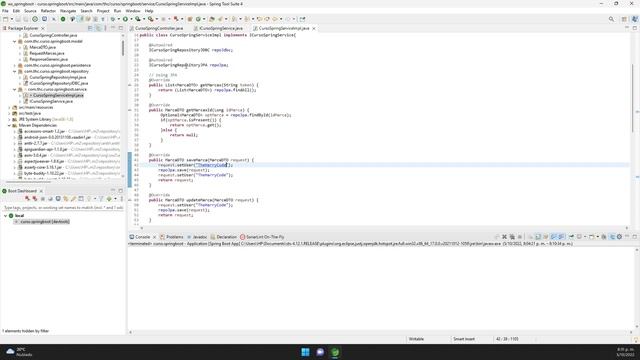Select ICursoSpringRepositoryJDBC.java in the tree
This screenshot has height=360, width=640.
point(58,83)
